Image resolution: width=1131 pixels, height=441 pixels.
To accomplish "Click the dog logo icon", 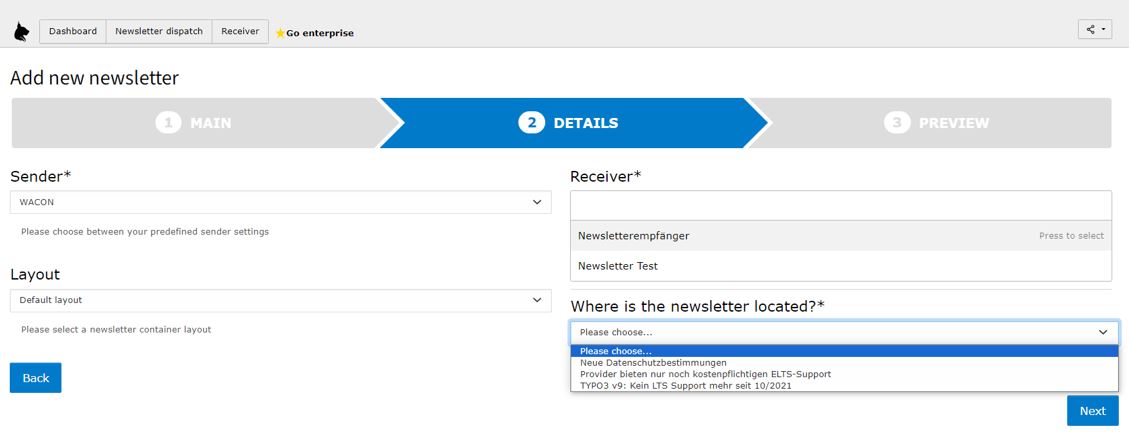I will 21,32.
